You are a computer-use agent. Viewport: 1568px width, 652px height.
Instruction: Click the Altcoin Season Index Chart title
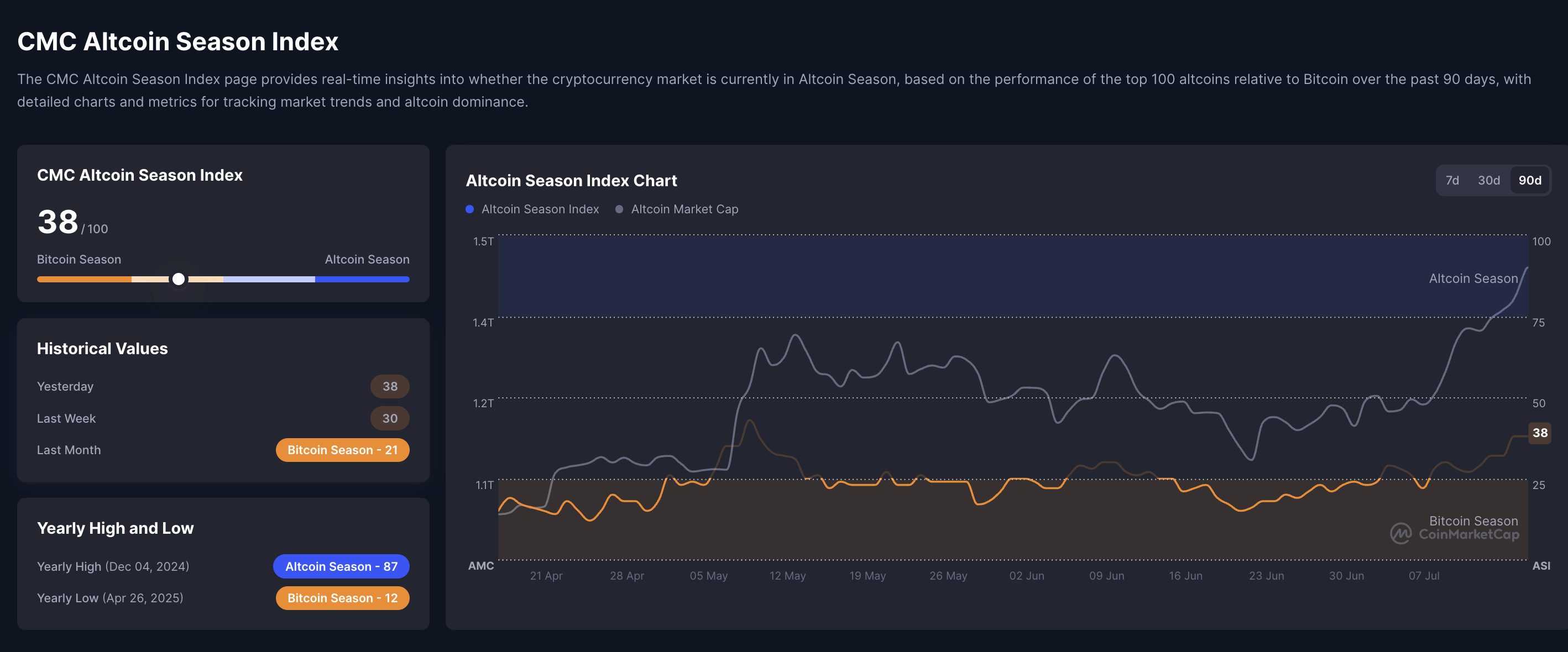point(571,181)
